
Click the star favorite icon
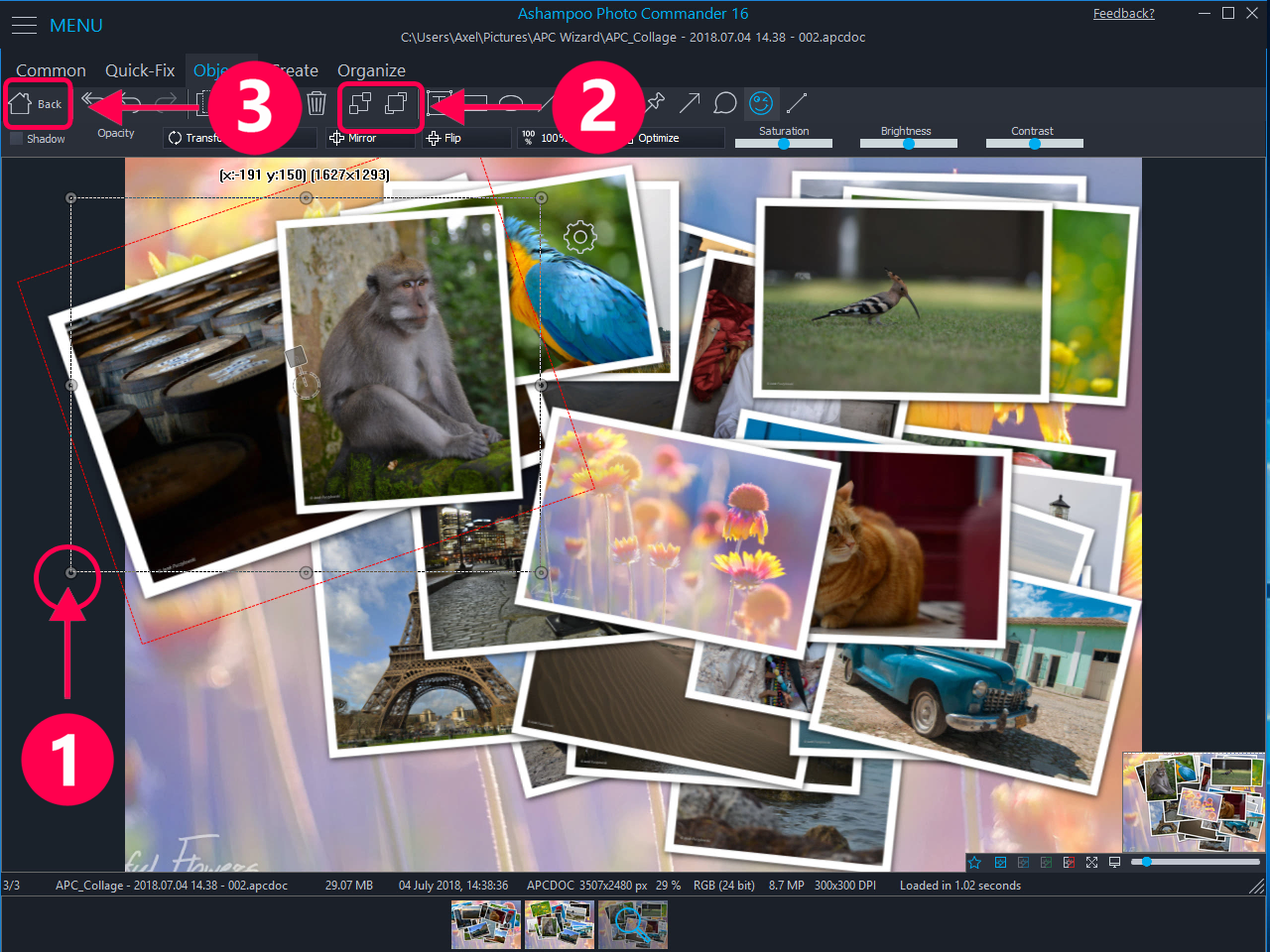[974, 863]
